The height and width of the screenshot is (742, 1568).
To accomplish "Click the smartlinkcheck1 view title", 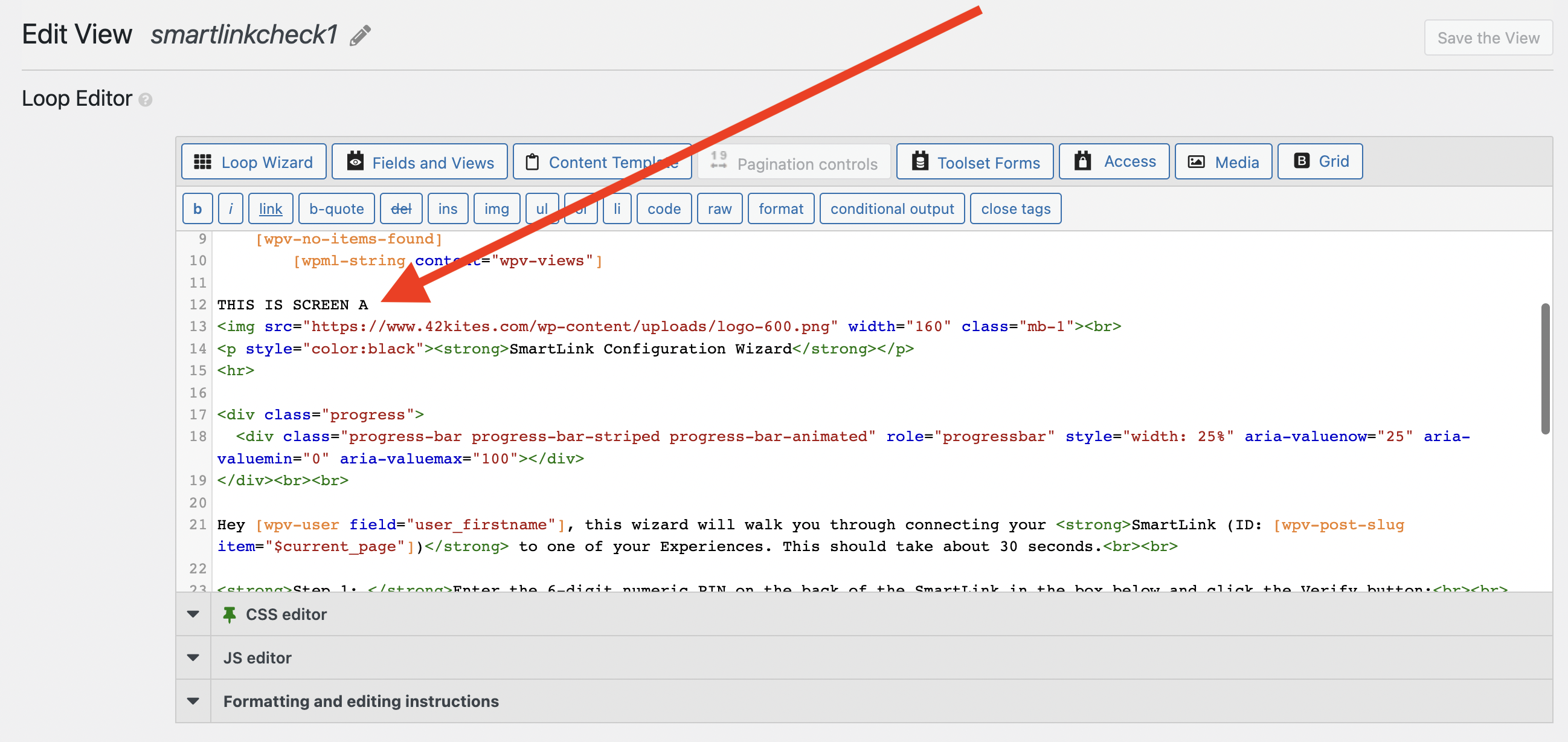I will click(244, 34).
